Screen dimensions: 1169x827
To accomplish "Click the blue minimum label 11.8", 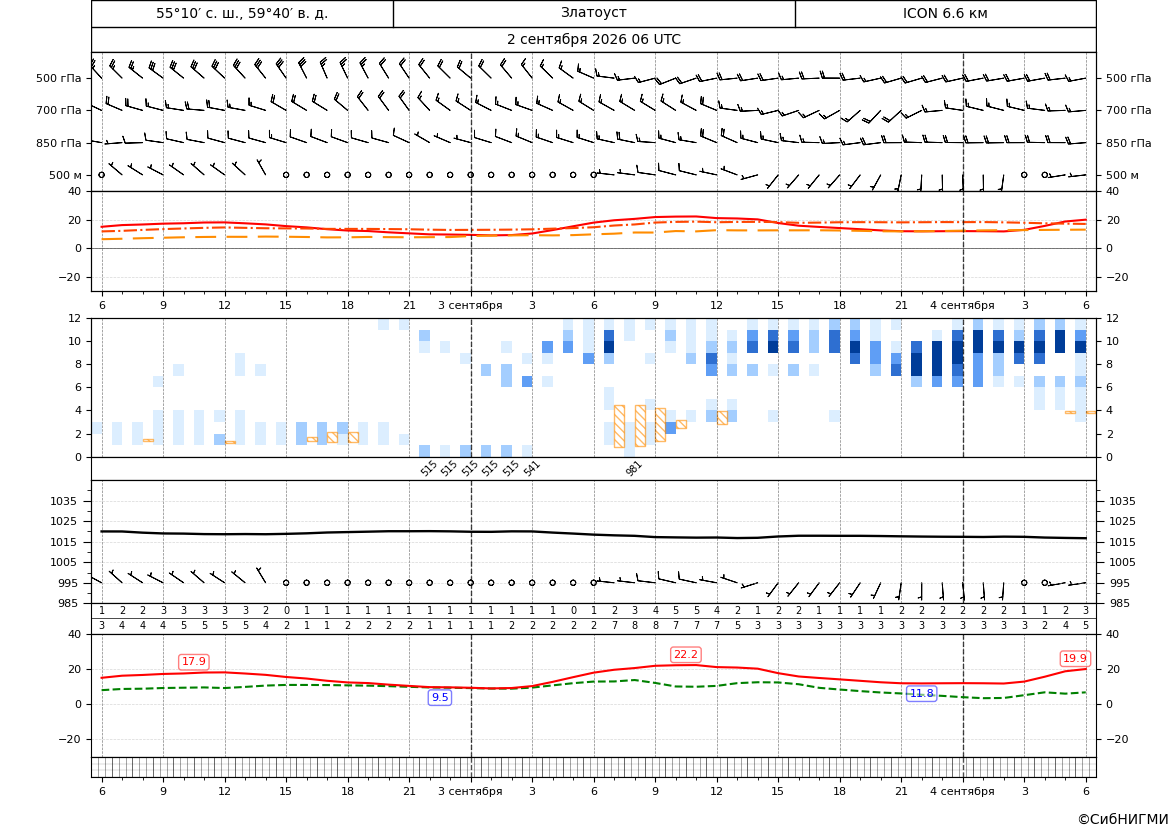I will click(921, 694).
